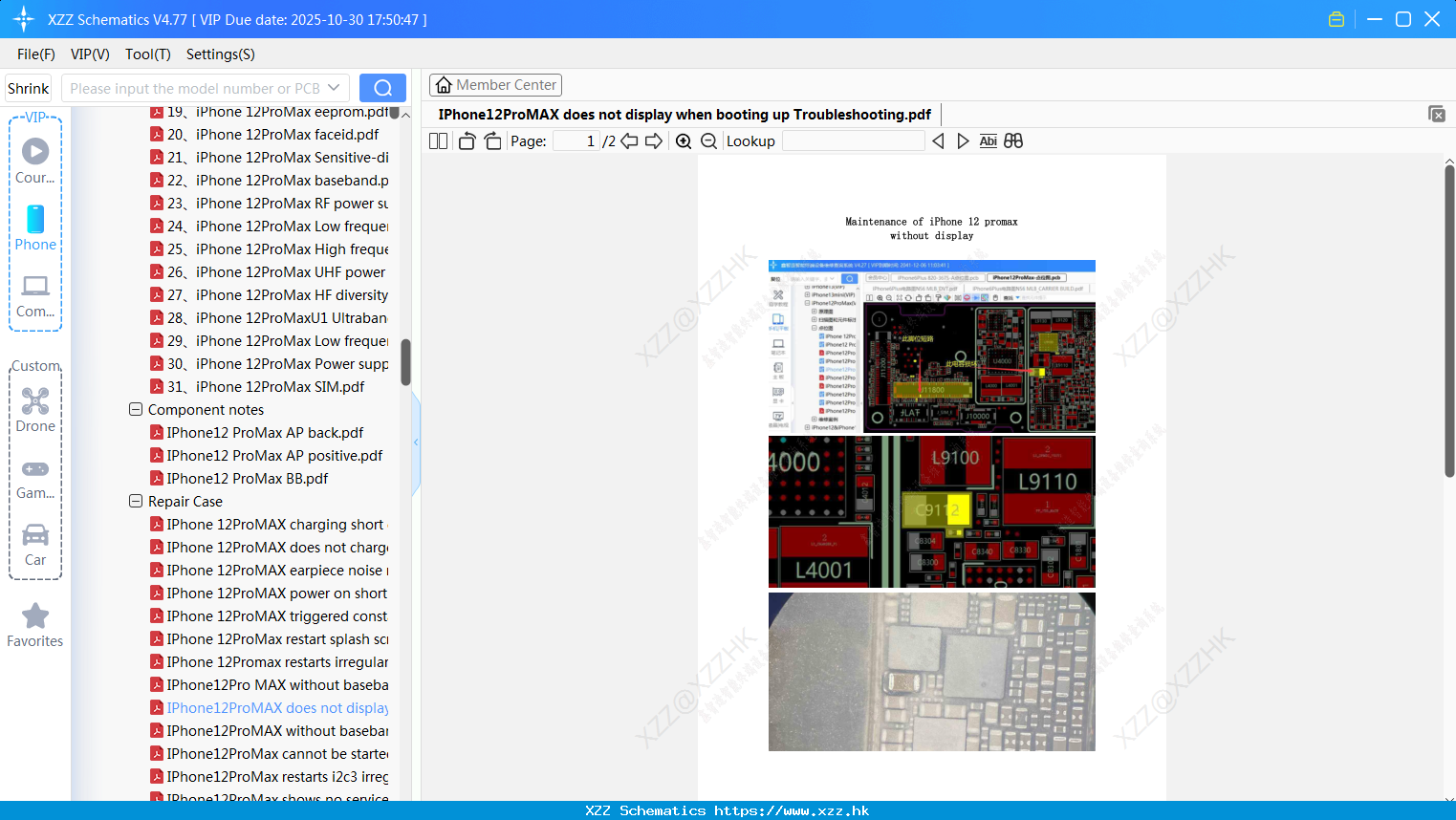Viewport: 1456px width, 820px height.
Task: Rotate page clockwise icon
Action: [x=492, y=140]
